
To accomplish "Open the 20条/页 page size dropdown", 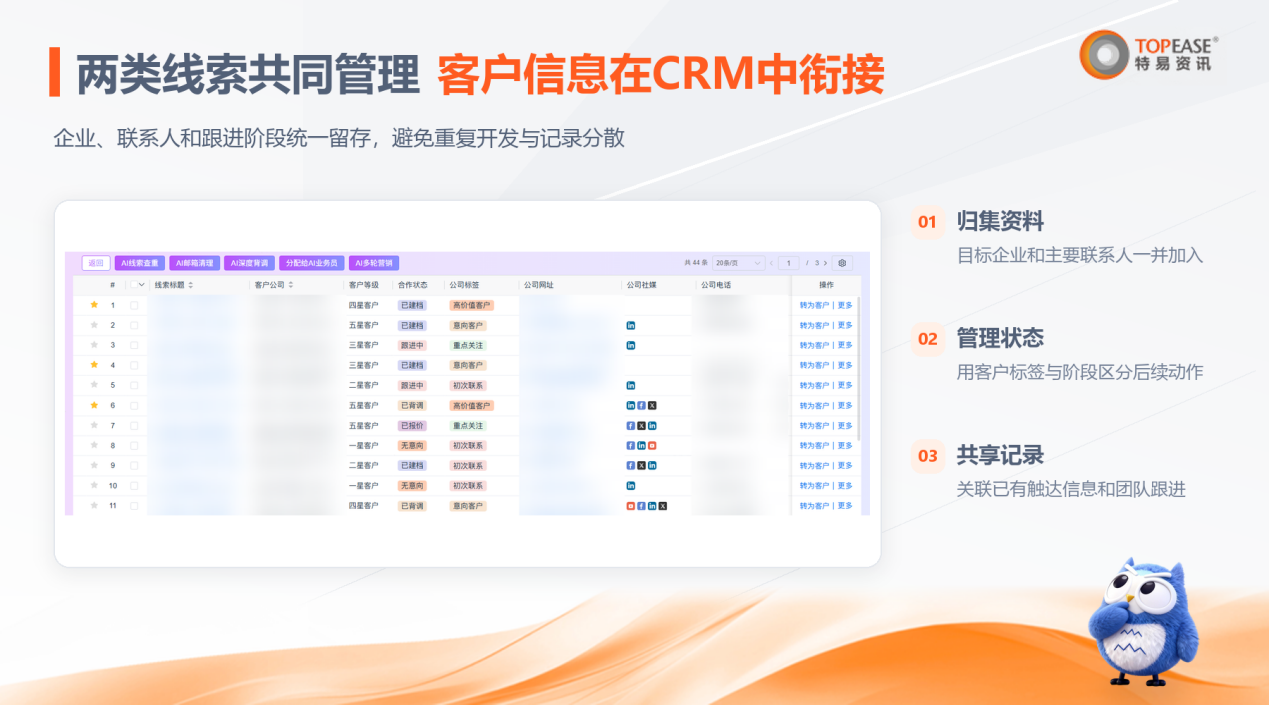I will point(739,263).
